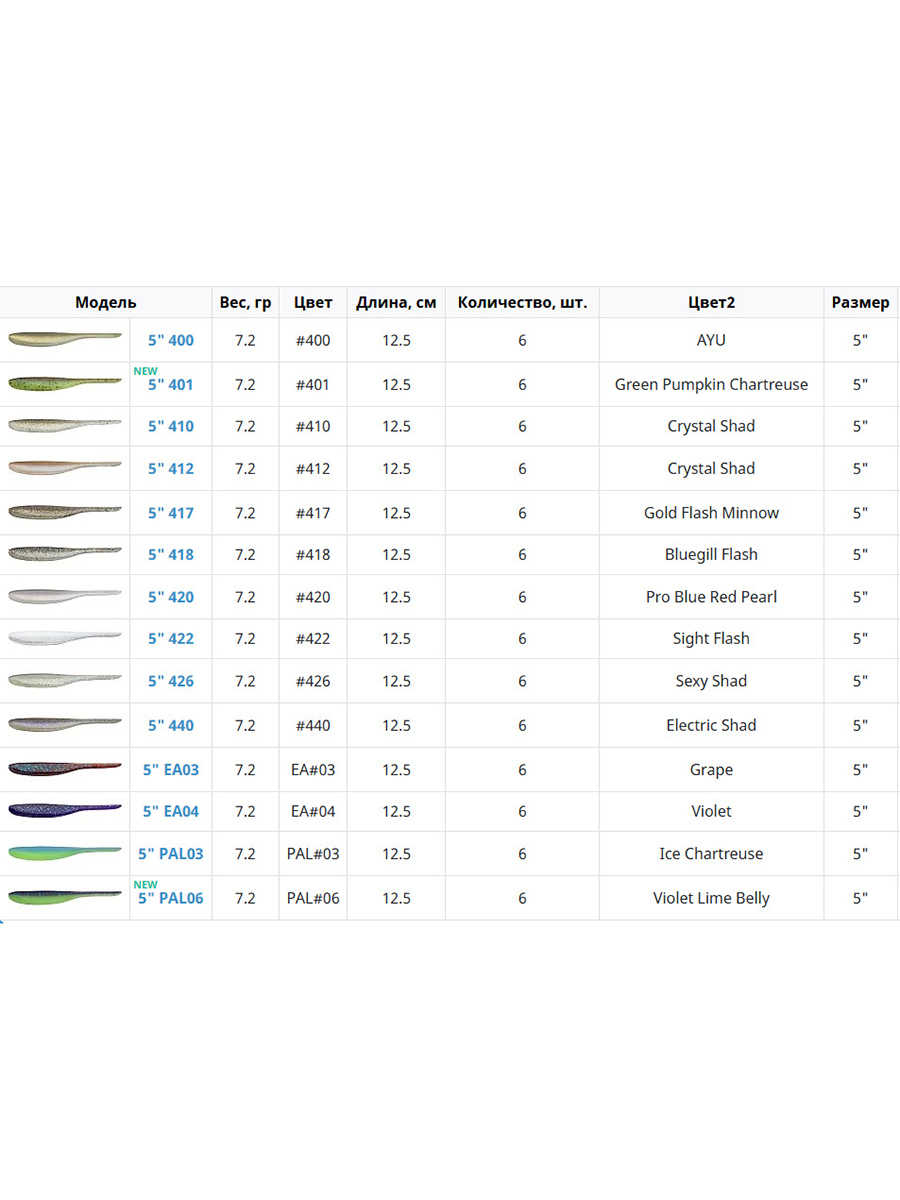Click the Green Pumpkin Chartreuse lure image
Image resolution: width=900 pixels, height=1200 pixels.
(65, 383)
